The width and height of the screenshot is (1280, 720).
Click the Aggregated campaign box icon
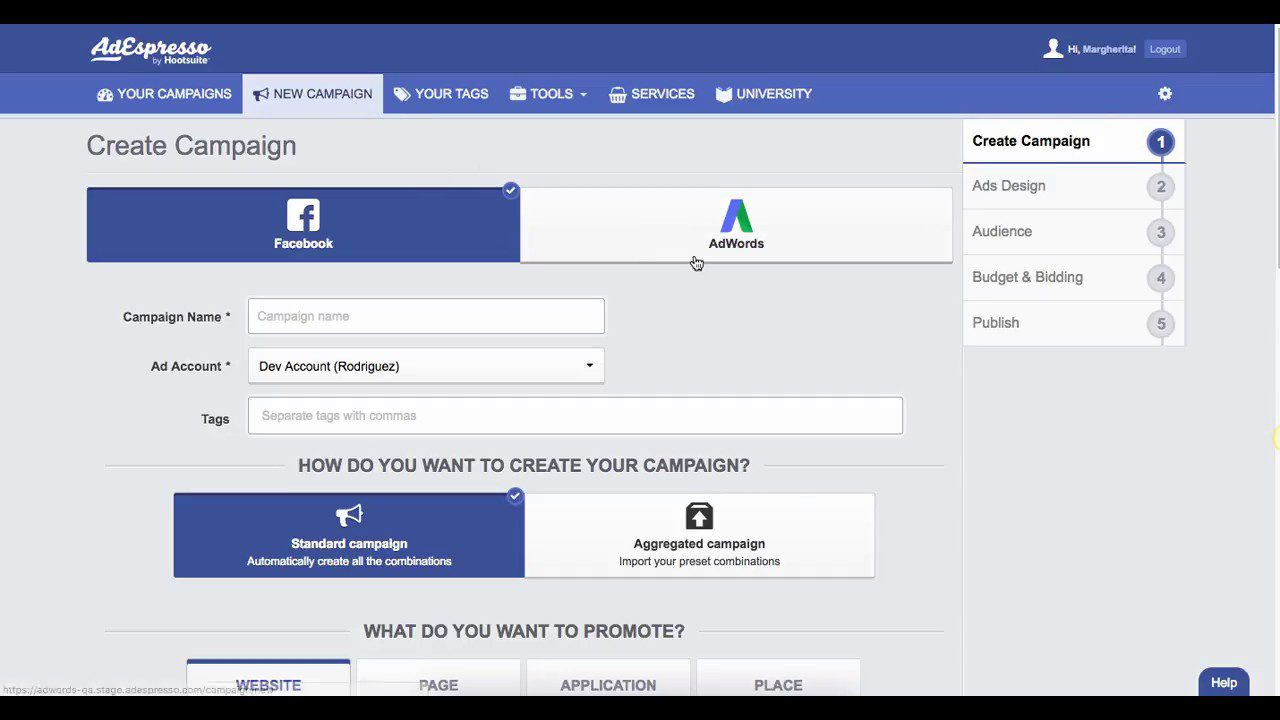[699, 516]
